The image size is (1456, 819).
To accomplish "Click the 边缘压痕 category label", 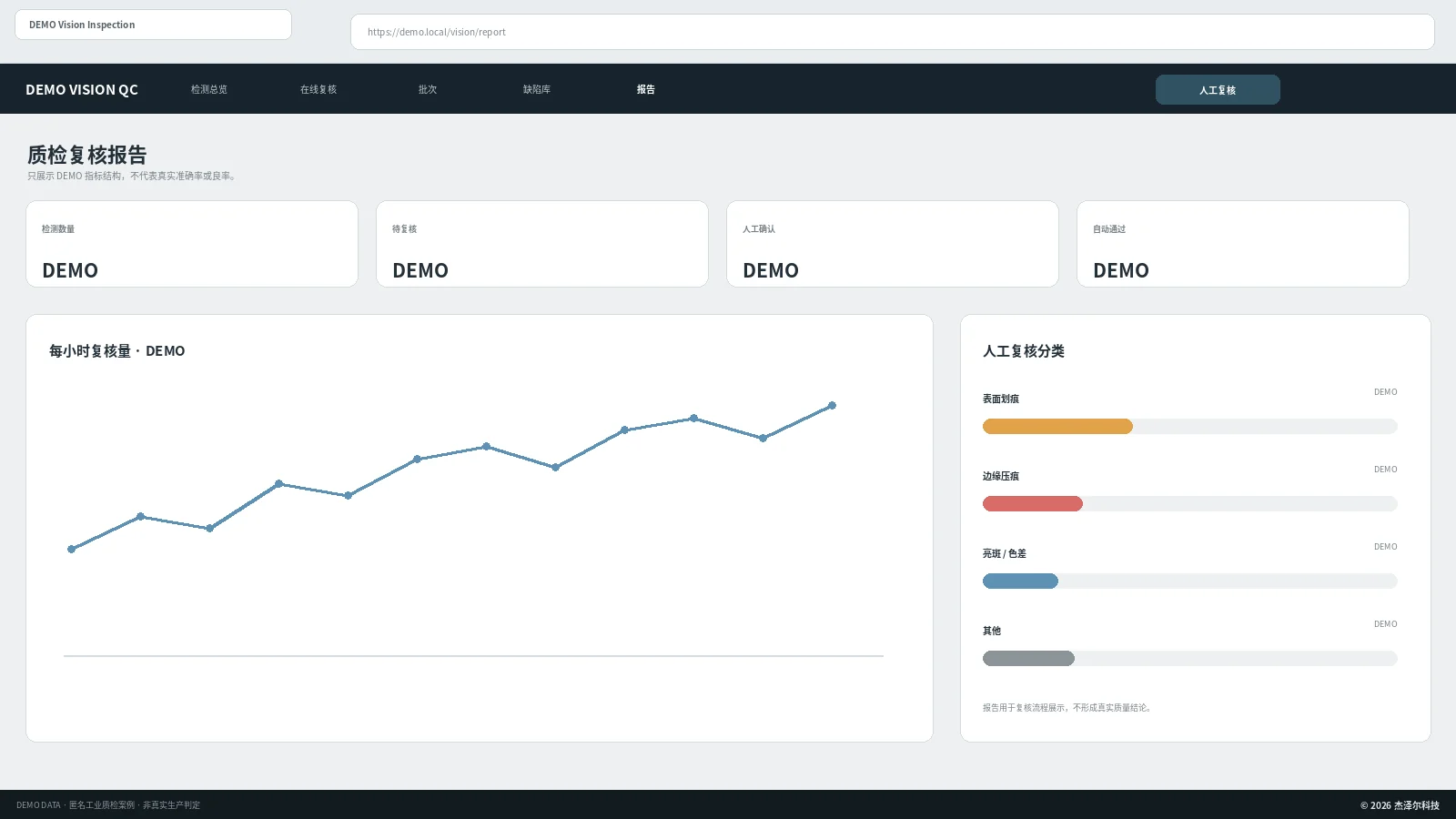I will click(x=1001, y=476).
